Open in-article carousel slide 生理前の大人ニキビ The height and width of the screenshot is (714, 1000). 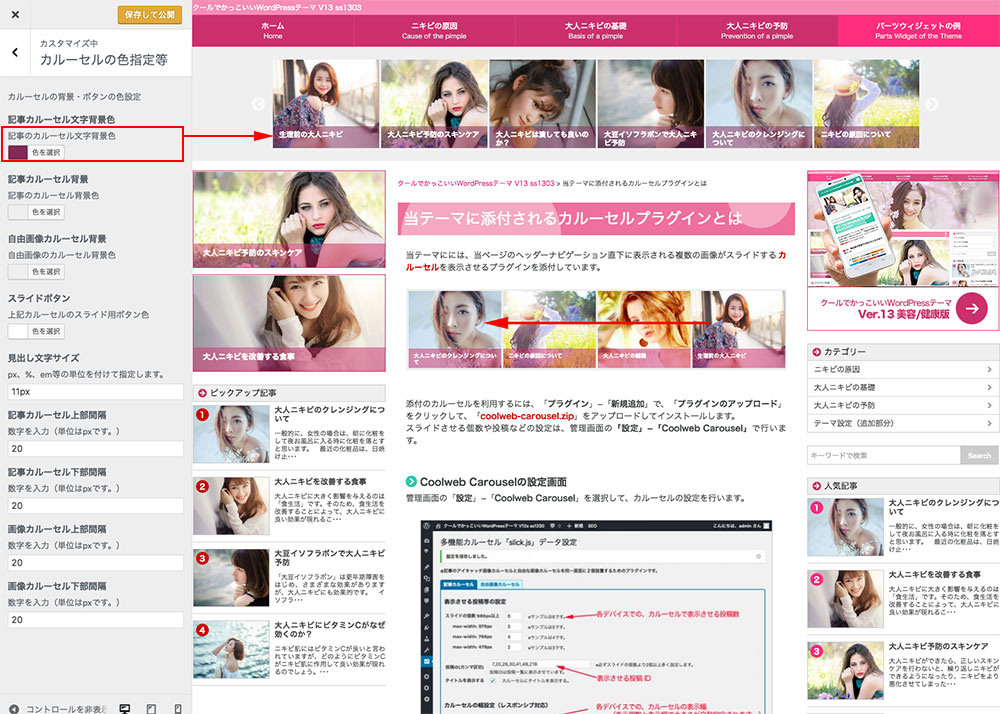[739, 330]
